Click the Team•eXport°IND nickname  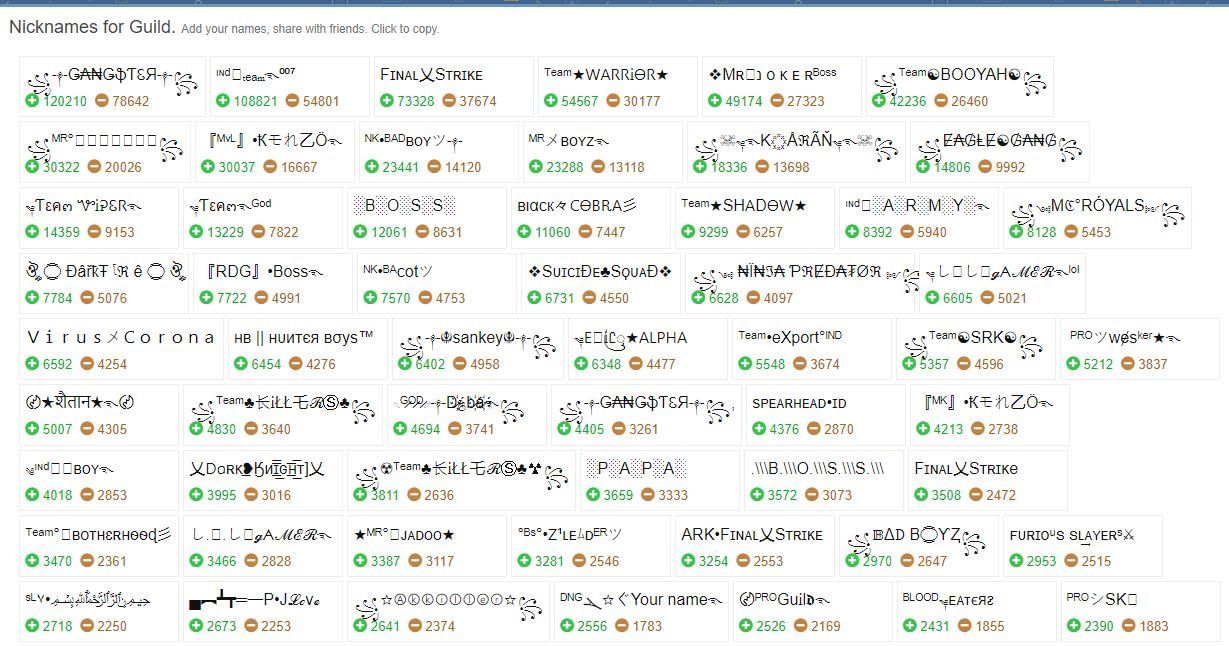[x=790, y=337]
